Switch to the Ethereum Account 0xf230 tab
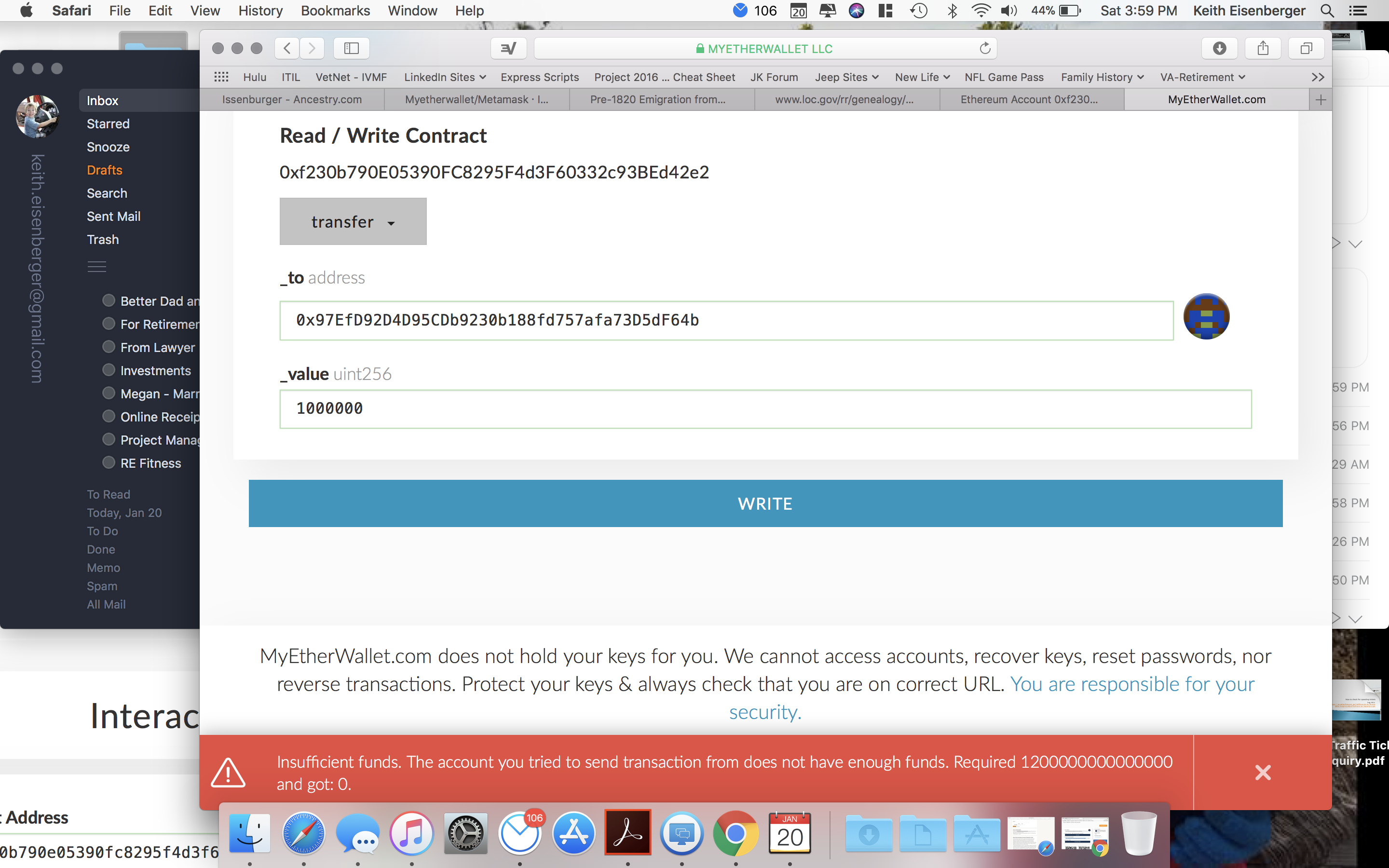This screenshot has height=868, width=1389. point(1030,99)
